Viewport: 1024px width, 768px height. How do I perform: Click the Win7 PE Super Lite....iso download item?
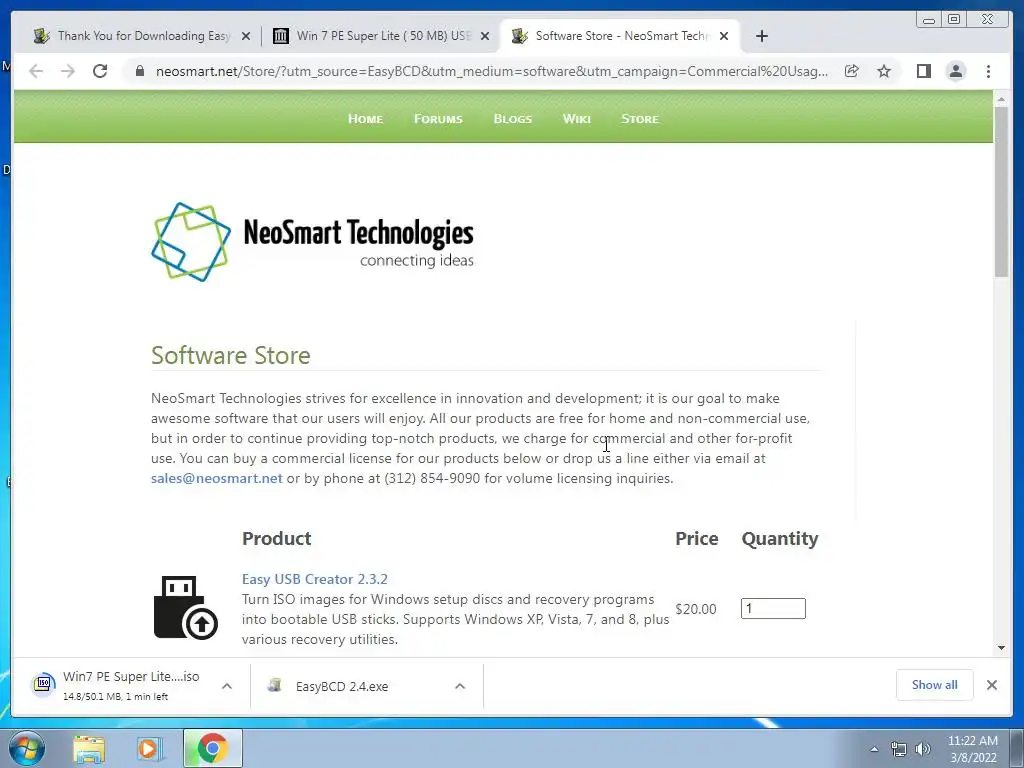coord(133,686)
